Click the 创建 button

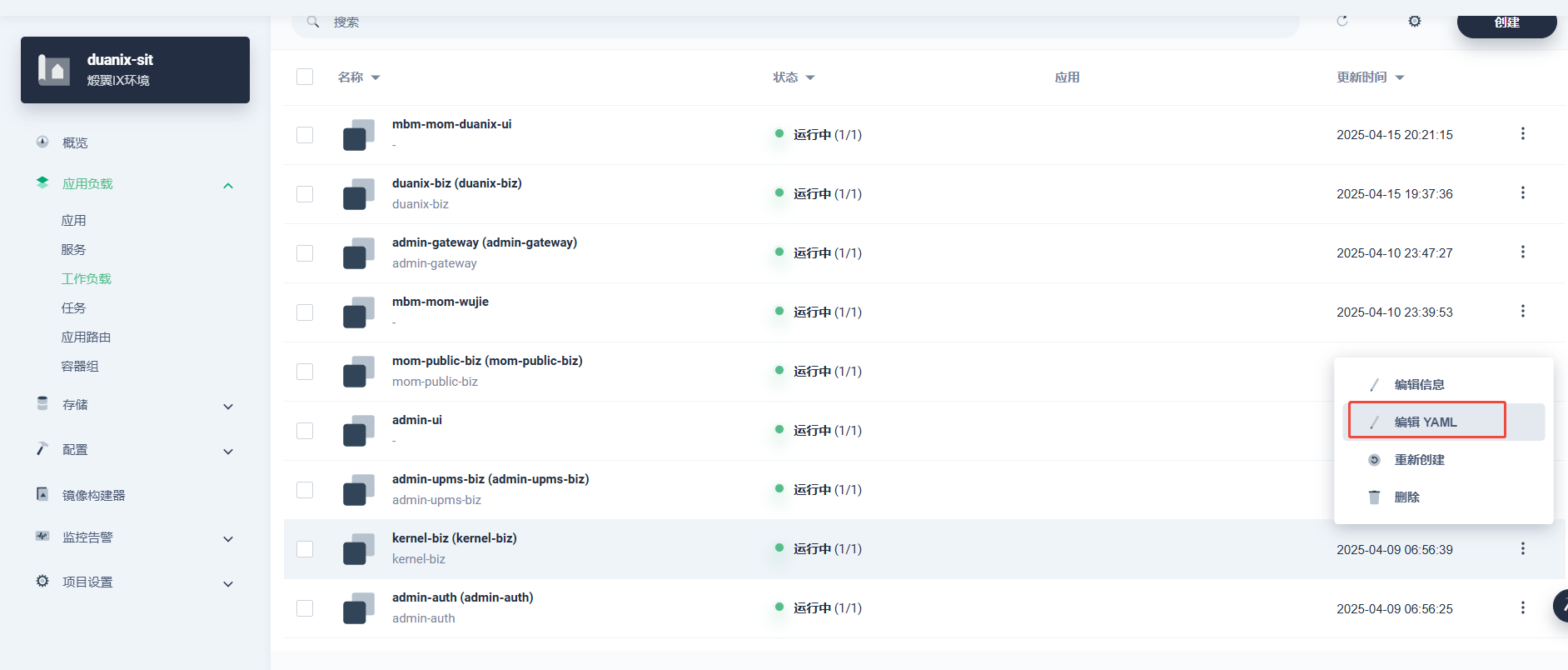coord(1506,23)
